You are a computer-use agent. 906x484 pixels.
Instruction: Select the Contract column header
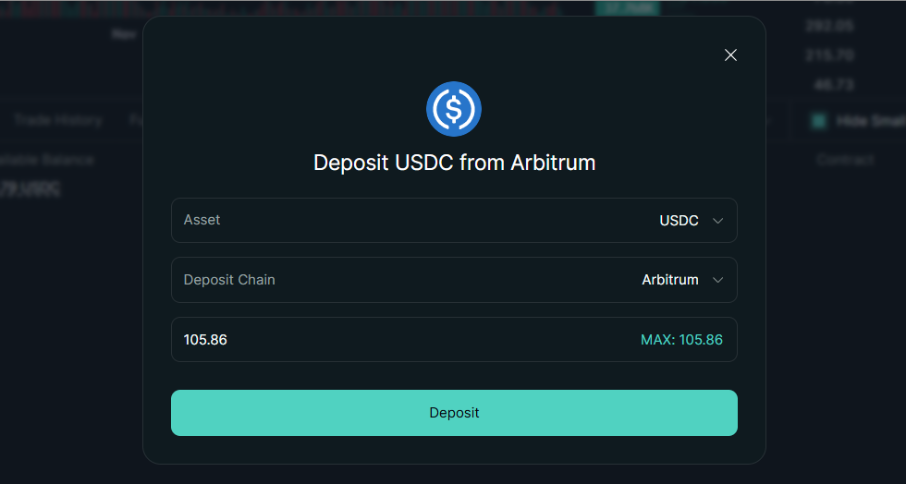click(x=845, y=159)
